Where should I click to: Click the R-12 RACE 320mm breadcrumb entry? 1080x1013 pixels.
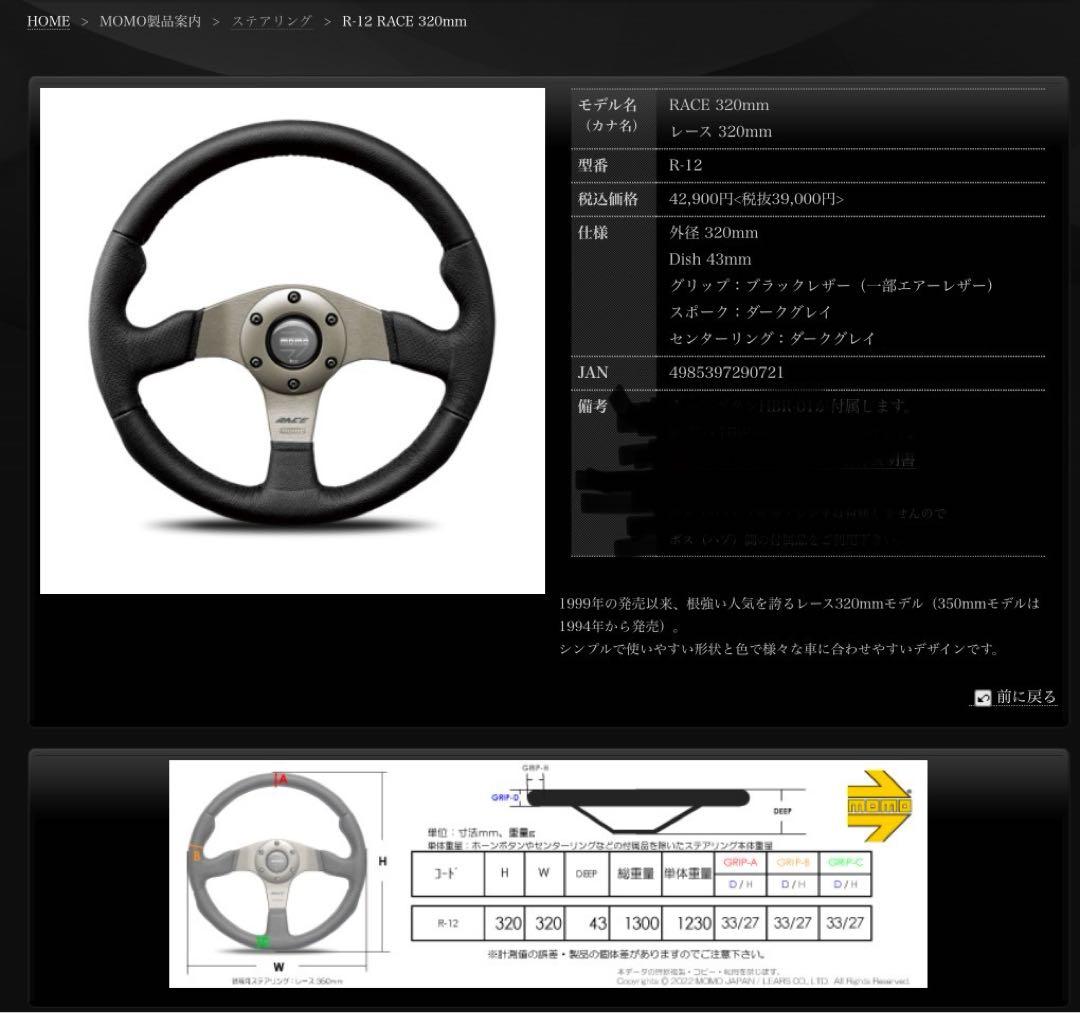pos(404,21)
